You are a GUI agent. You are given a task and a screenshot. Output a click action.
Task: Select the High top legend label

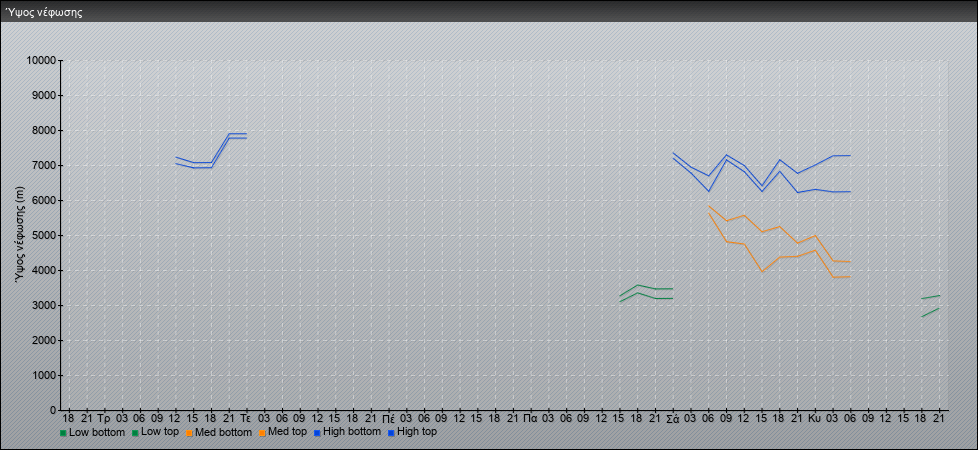pyautogui.click(x=417, y=432)
